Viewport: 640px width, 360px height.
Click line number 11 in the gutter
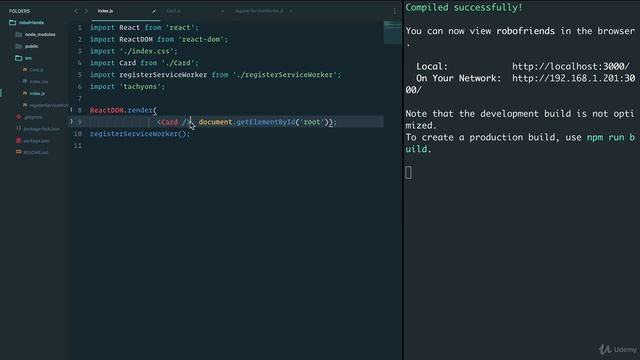click(x=78, y=146)
